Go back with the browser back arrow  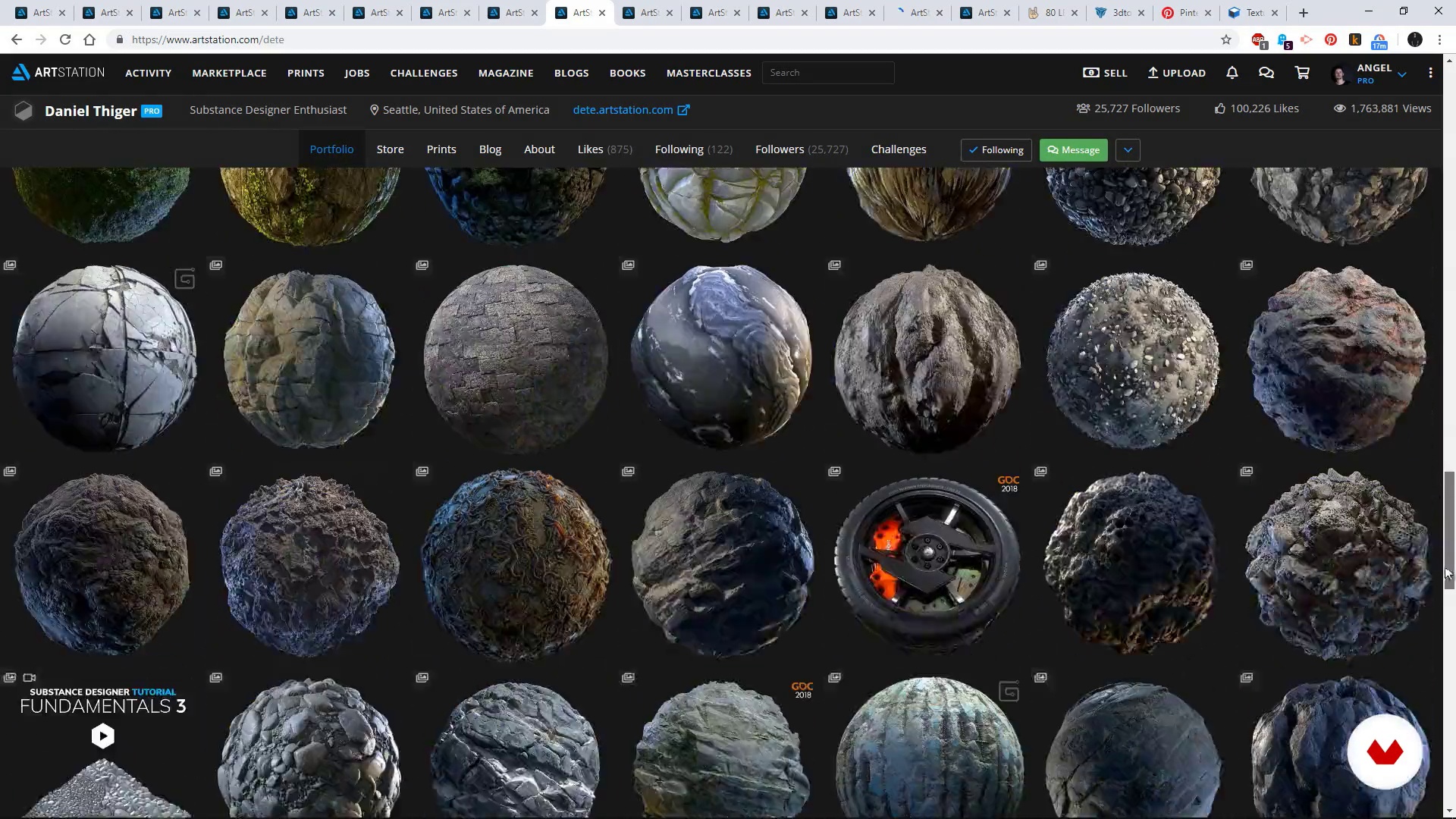(17, 39)
